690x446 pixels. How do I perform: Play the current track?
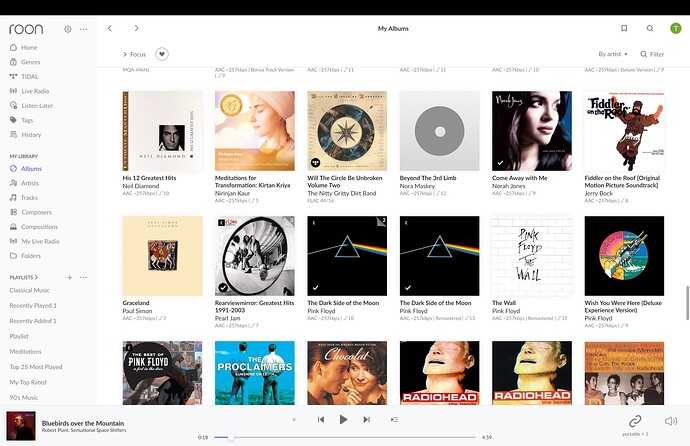point(343,420)
